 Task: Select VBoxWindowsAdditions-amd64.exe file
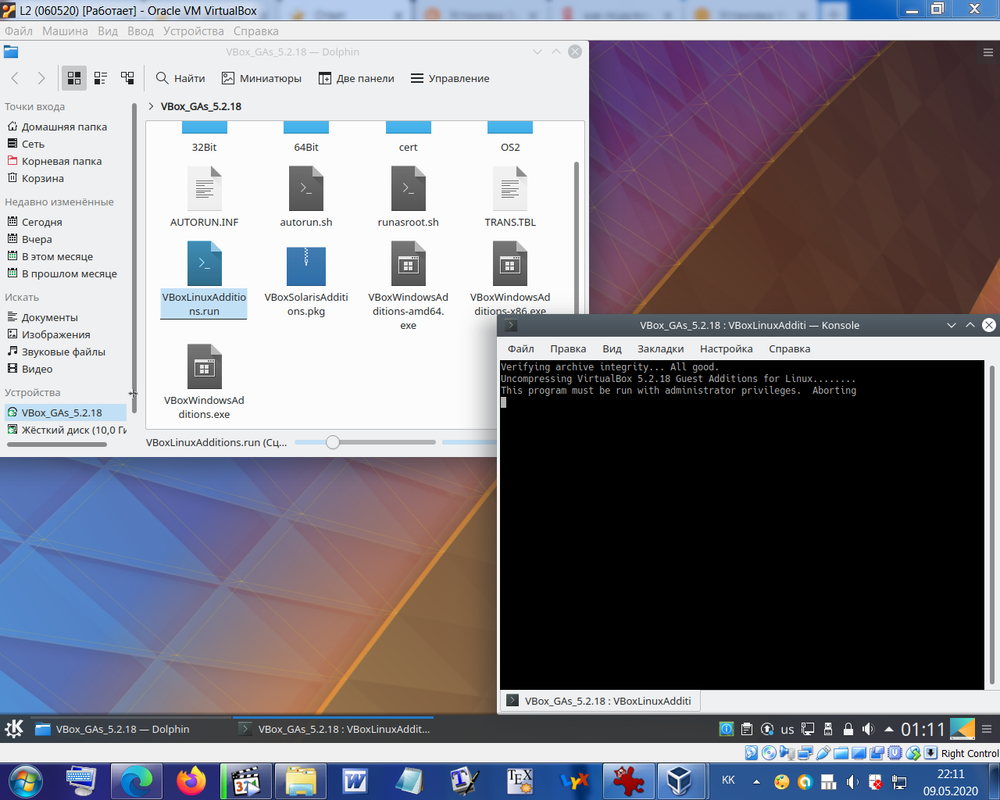(408, 286)
